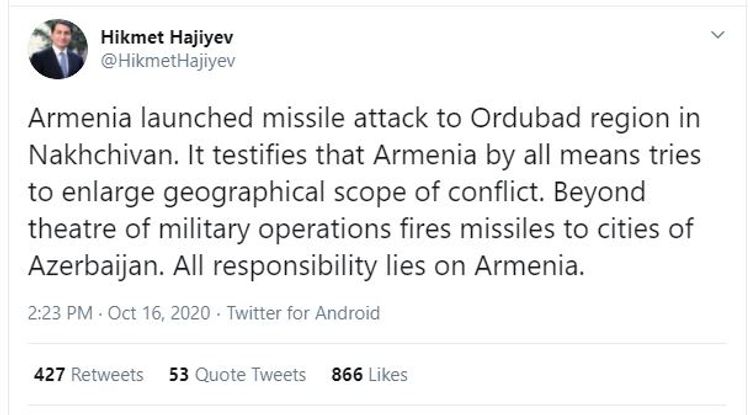This screenshot has height=415, width=750.
Task: Open the tweet options chevron menu
Action: tap(717, 35)
